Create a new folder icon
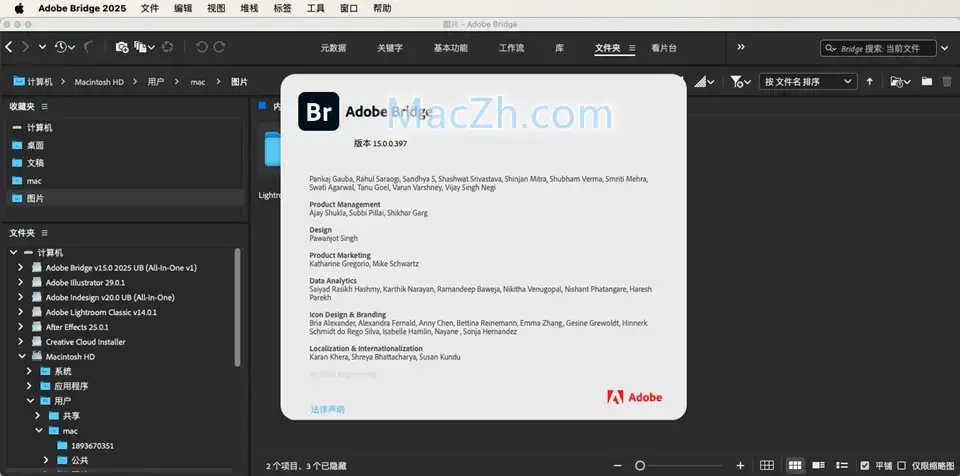The height and width of the screenshot is (476, 960). point(927,81)
